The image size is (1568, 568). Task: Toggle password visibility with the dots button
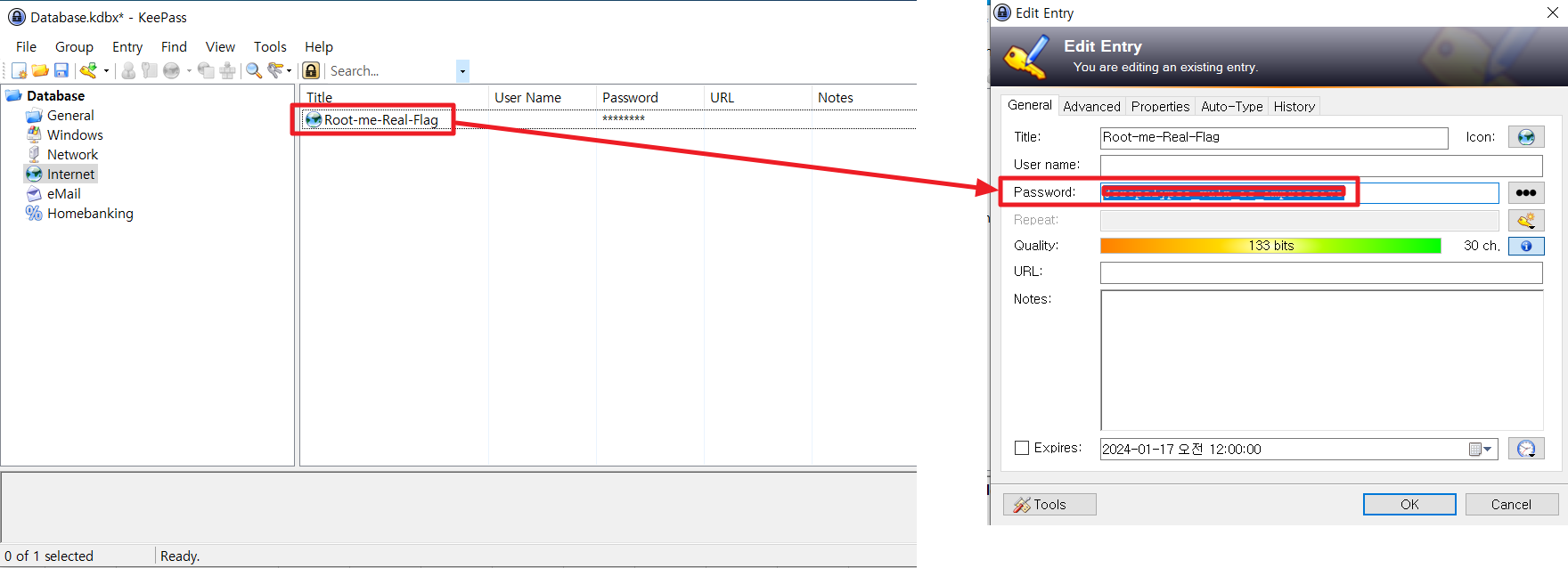click(1526, 192)
